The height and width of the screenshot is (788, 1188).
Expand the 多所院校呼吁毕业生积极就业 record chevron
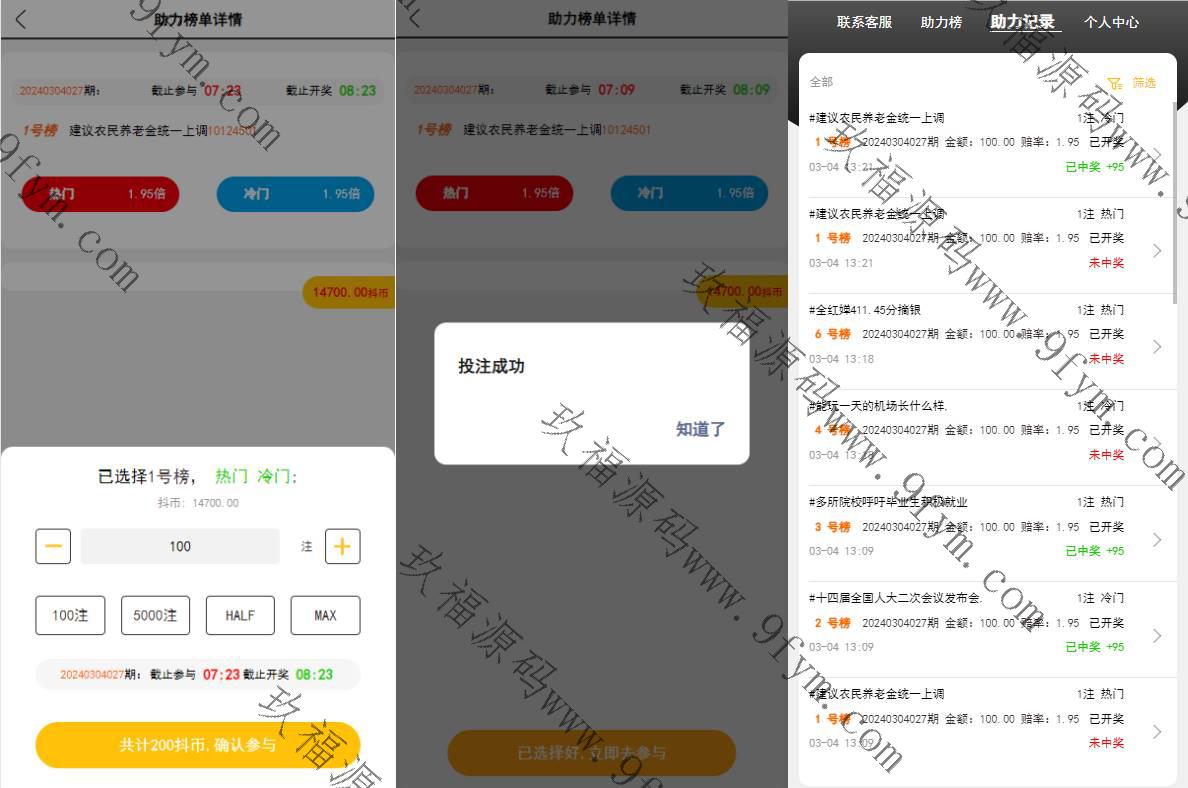point(1157,539)
